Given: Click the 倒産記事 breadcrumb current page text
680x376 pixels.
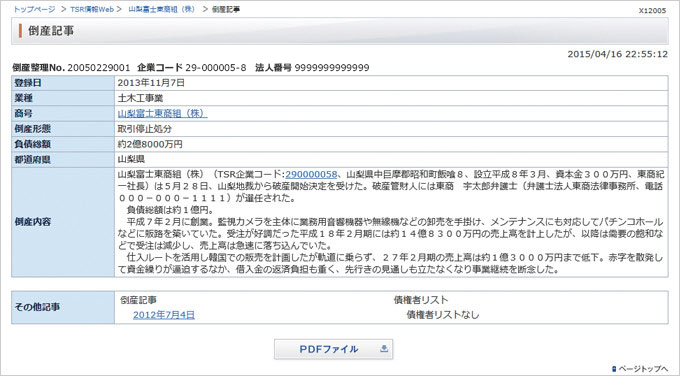Looking at the screenshot, I should tap(226, 9).
